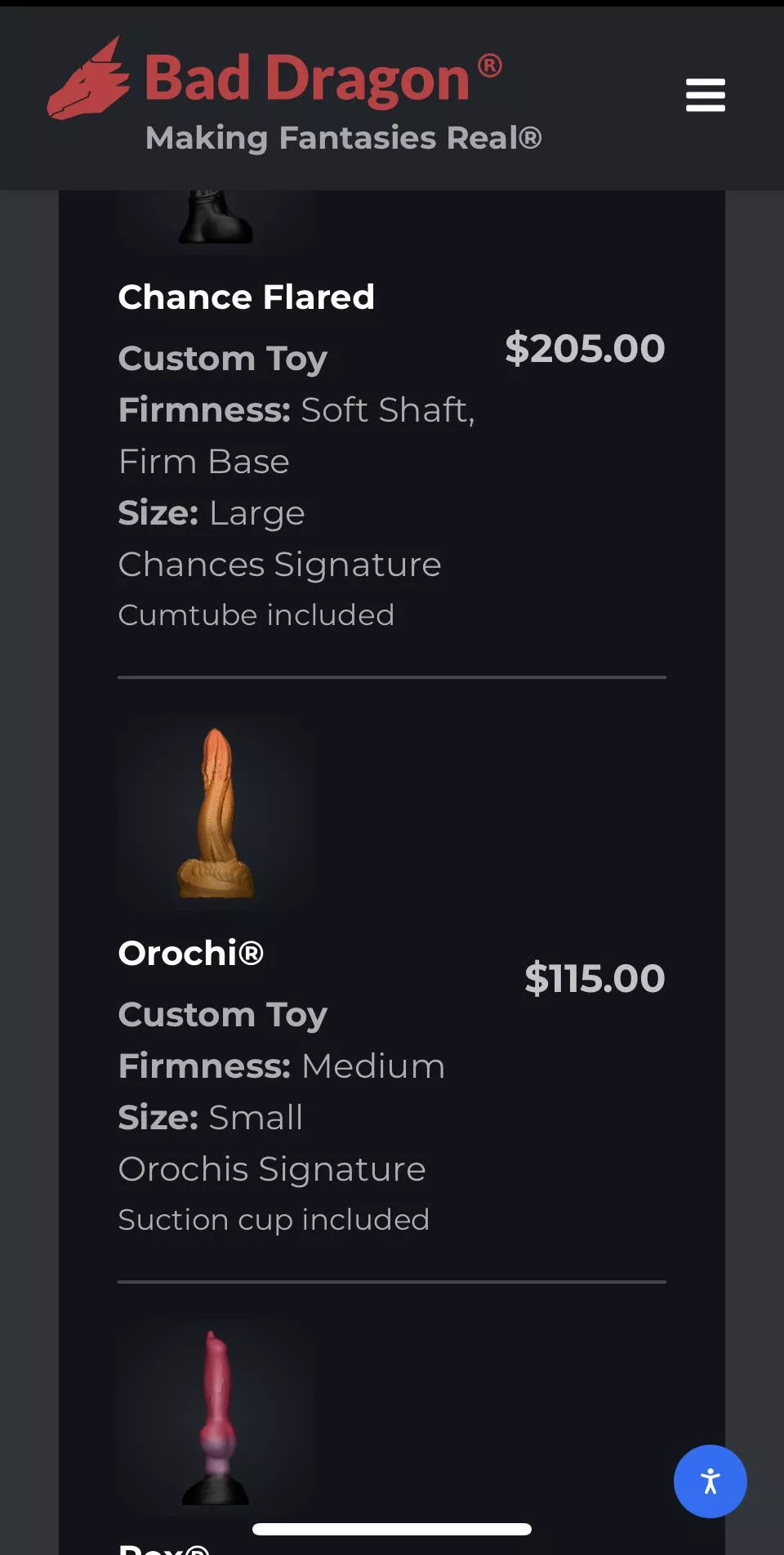
Task: Click the accessibility widget button
Action: (x=710, y=1482)
